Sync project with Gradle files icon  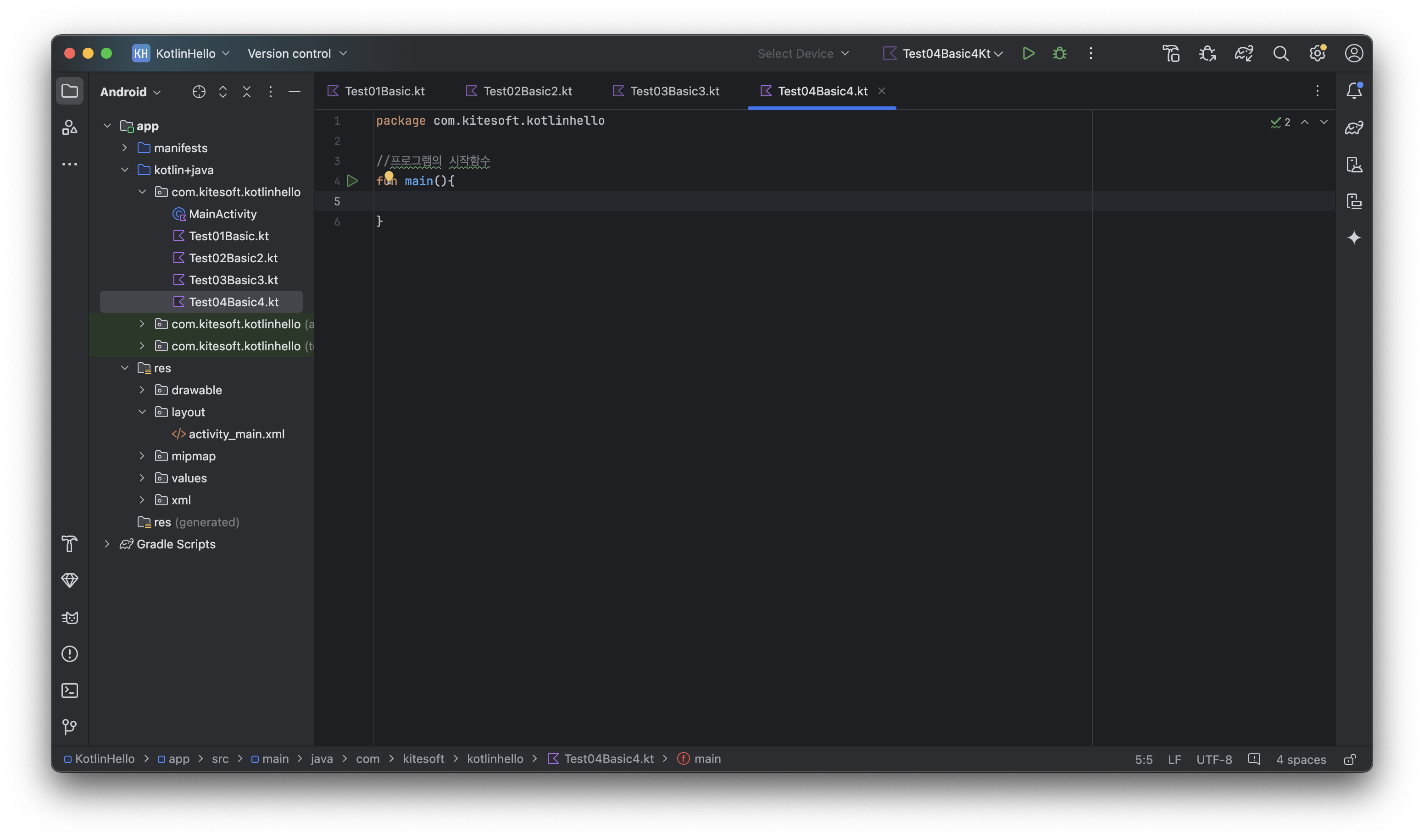[x=1243, y=53]
